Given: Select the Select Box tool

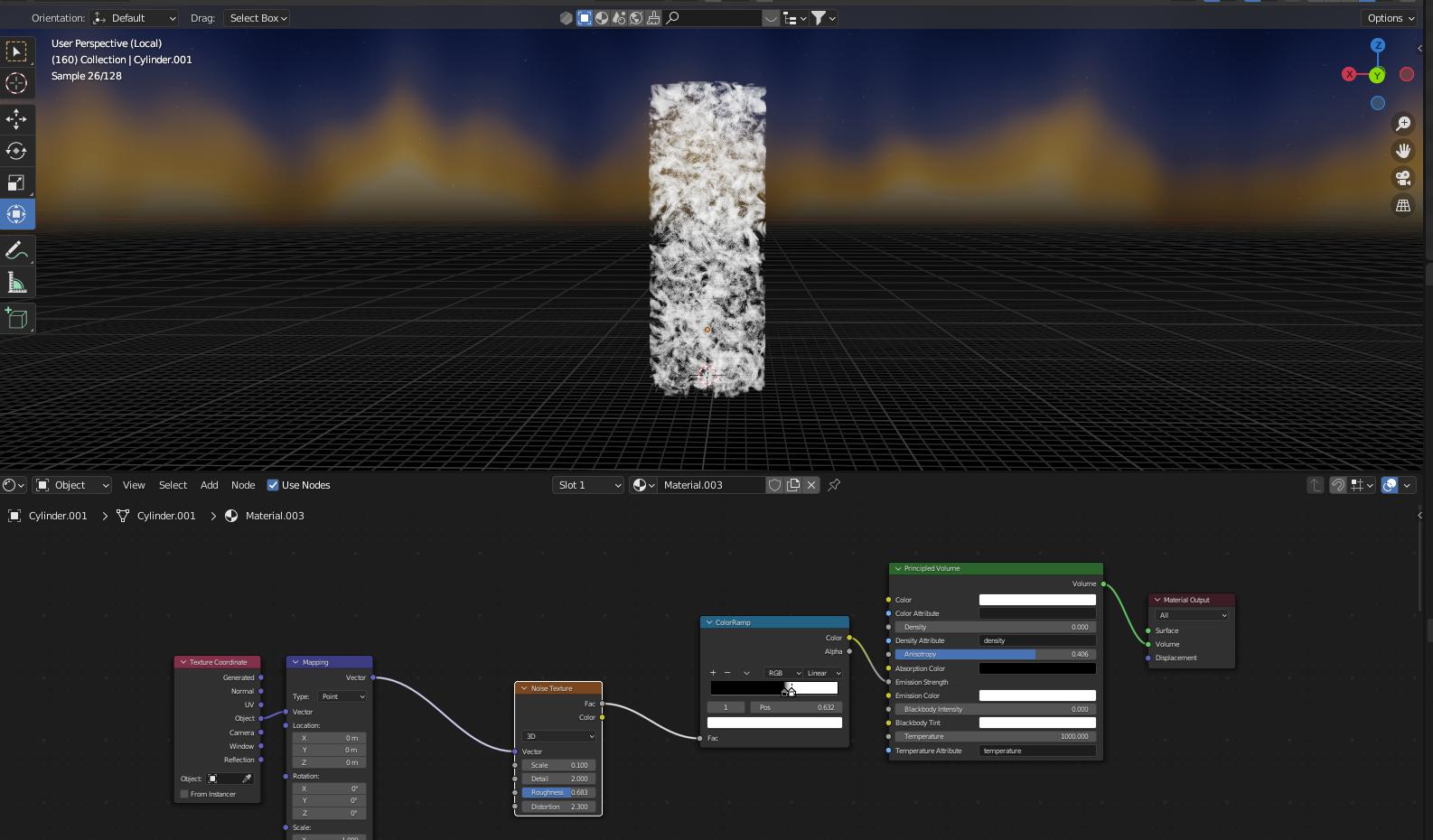Looking at the screenshot, I should tap(16, 51).
